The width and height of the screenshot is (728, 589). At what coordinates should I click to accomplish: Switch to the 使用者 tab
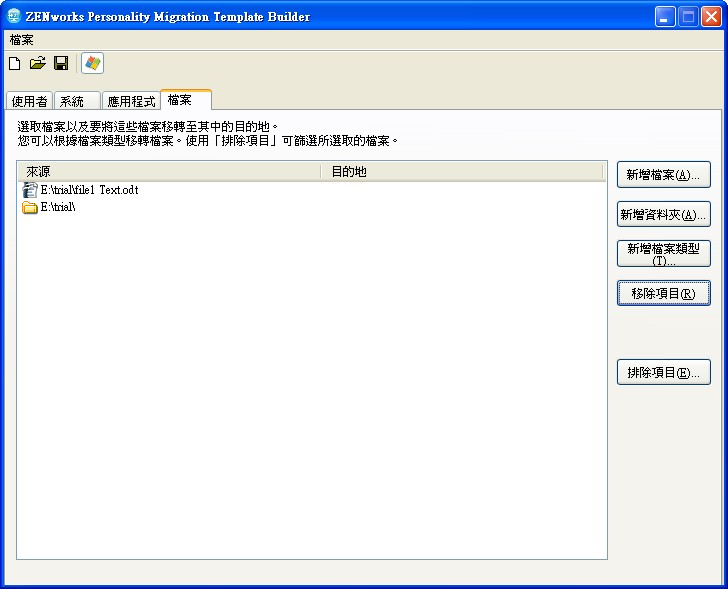click(29, 101)
